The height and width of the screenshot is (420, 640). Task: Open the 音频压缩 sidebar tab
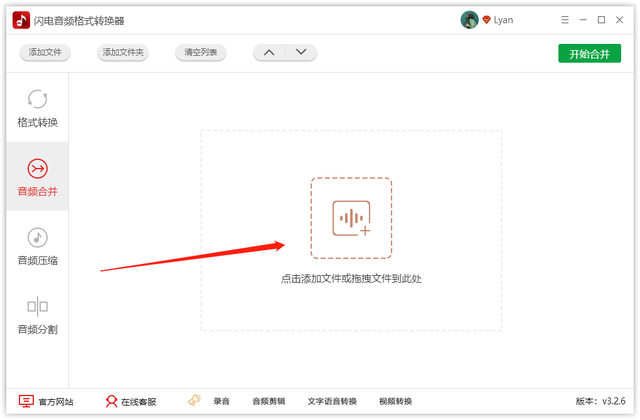pyautogui.click(x=37, y=246)
